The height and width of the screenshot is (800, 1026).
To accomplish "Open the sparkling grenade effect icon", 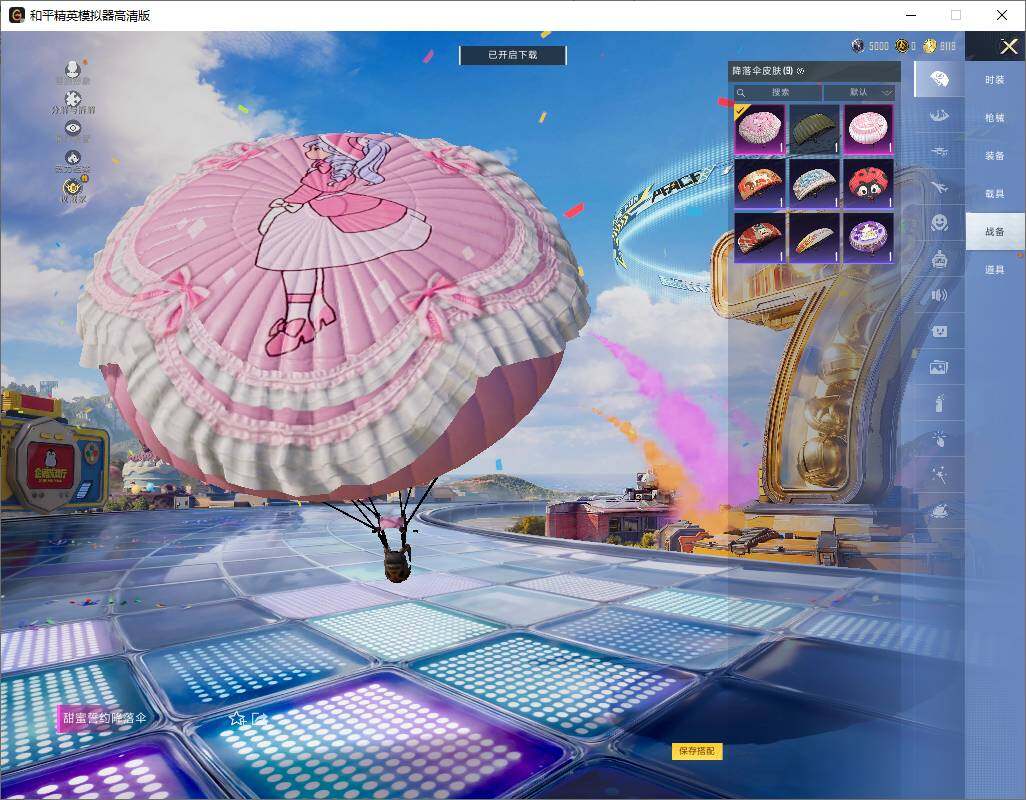I will (939, 438).
